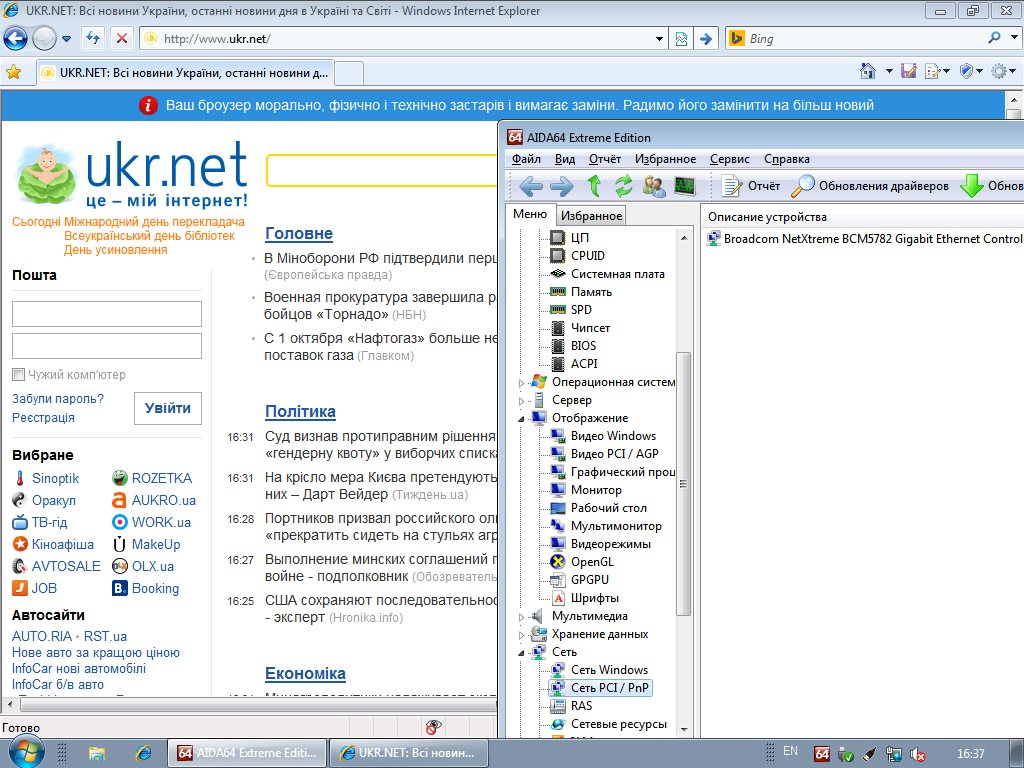This screenshot has height=768, width=1024.
Task: Select Монитор tree item
Action: (596, 490)
